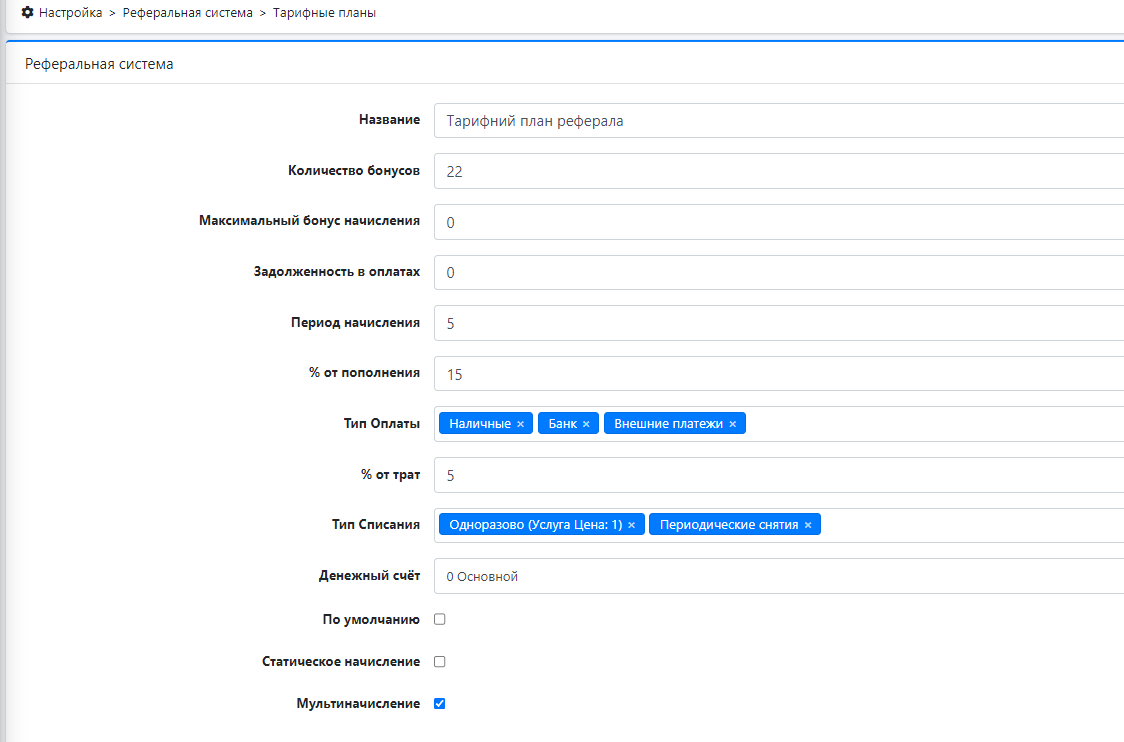
Task: Expand the Тип Списания multiselect field
Action: pyautogui.click(x=970, y=525)
